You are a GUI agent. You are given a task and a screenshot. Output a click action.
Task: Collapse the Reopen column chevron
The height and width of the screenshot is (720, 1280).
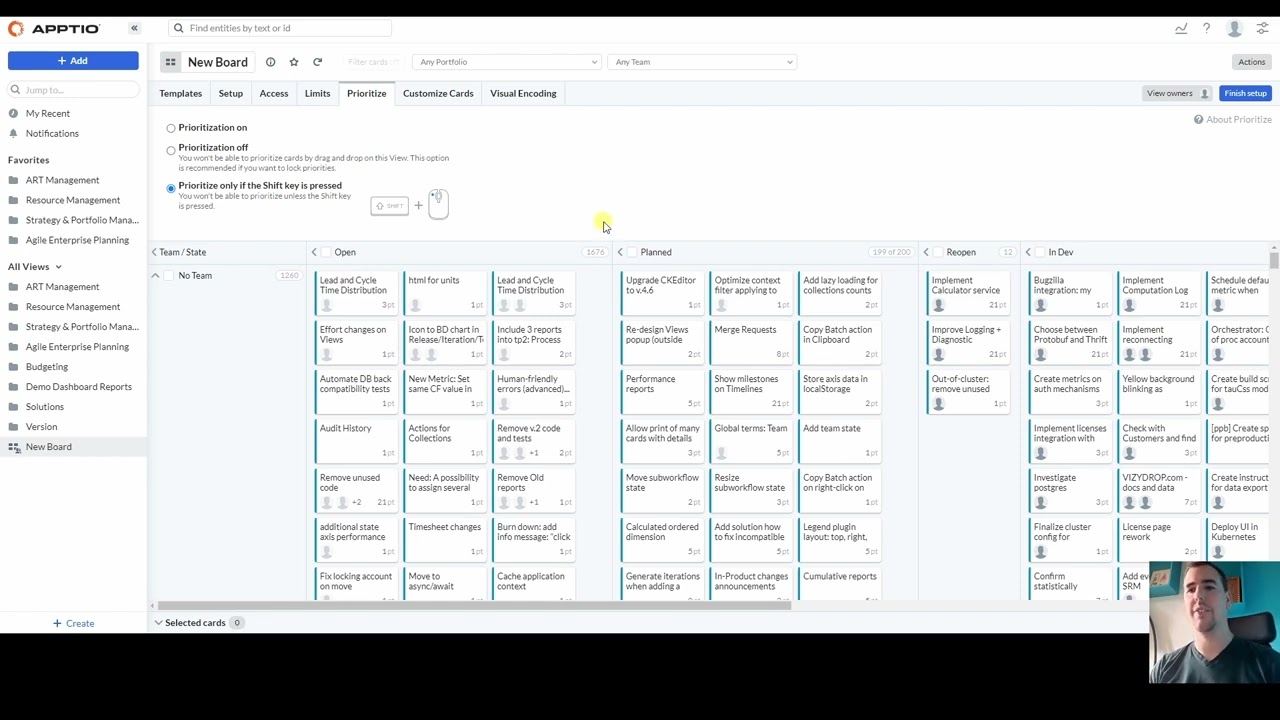point(926,252)
